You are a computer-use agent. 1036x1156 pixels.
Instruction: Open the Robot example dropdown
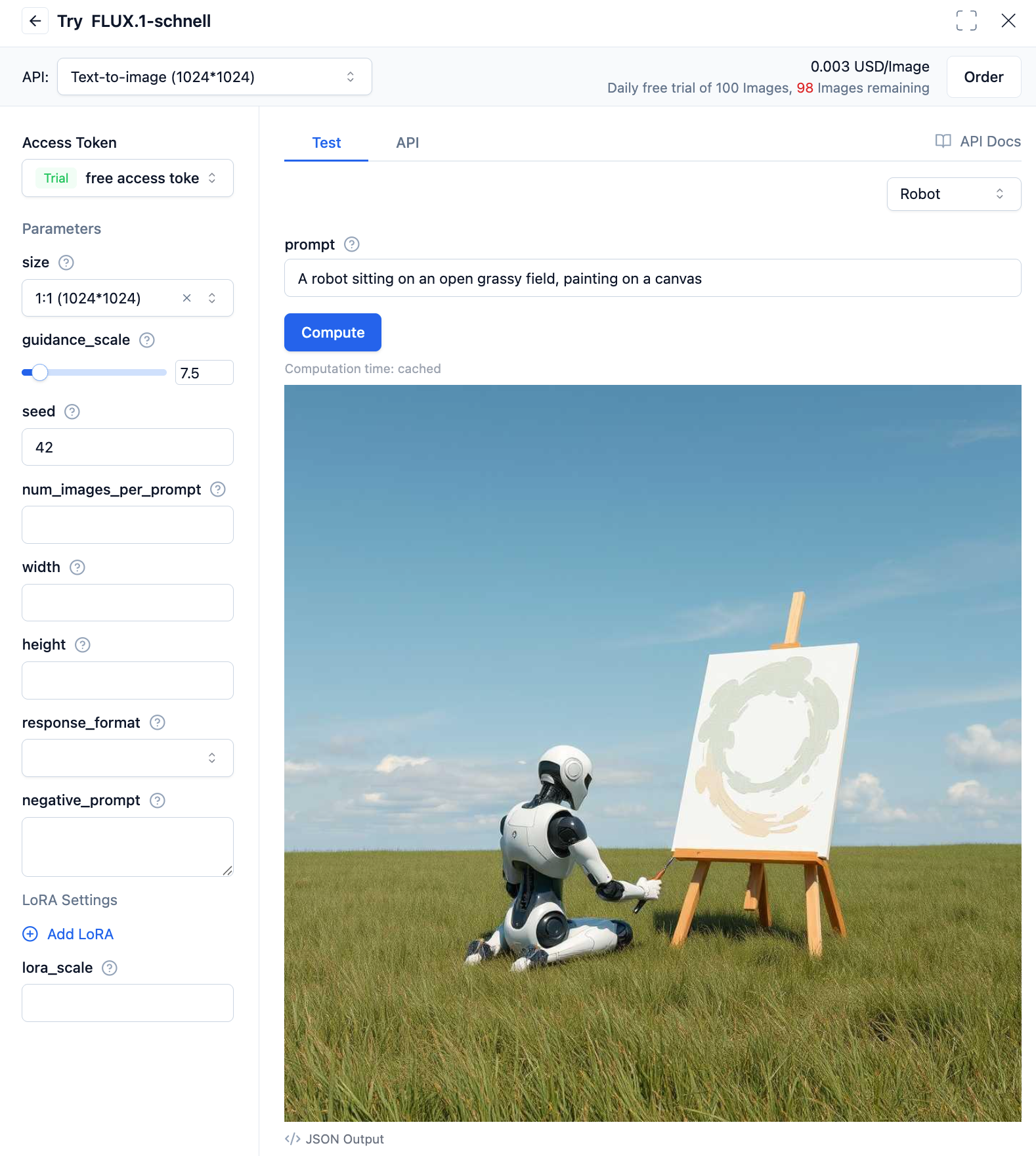point(953,194)
